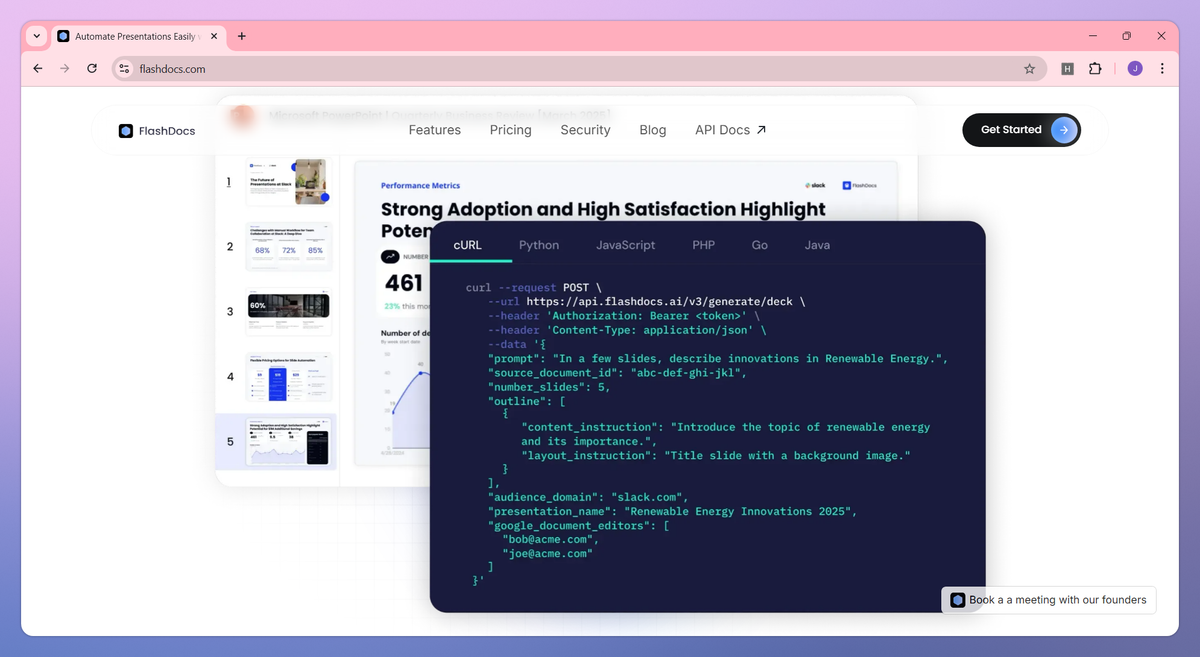Image resolution: width=1200 pixels, height=657 pixels.
Task: Bookmark this page with the star icon
Action: point(1029,69)
